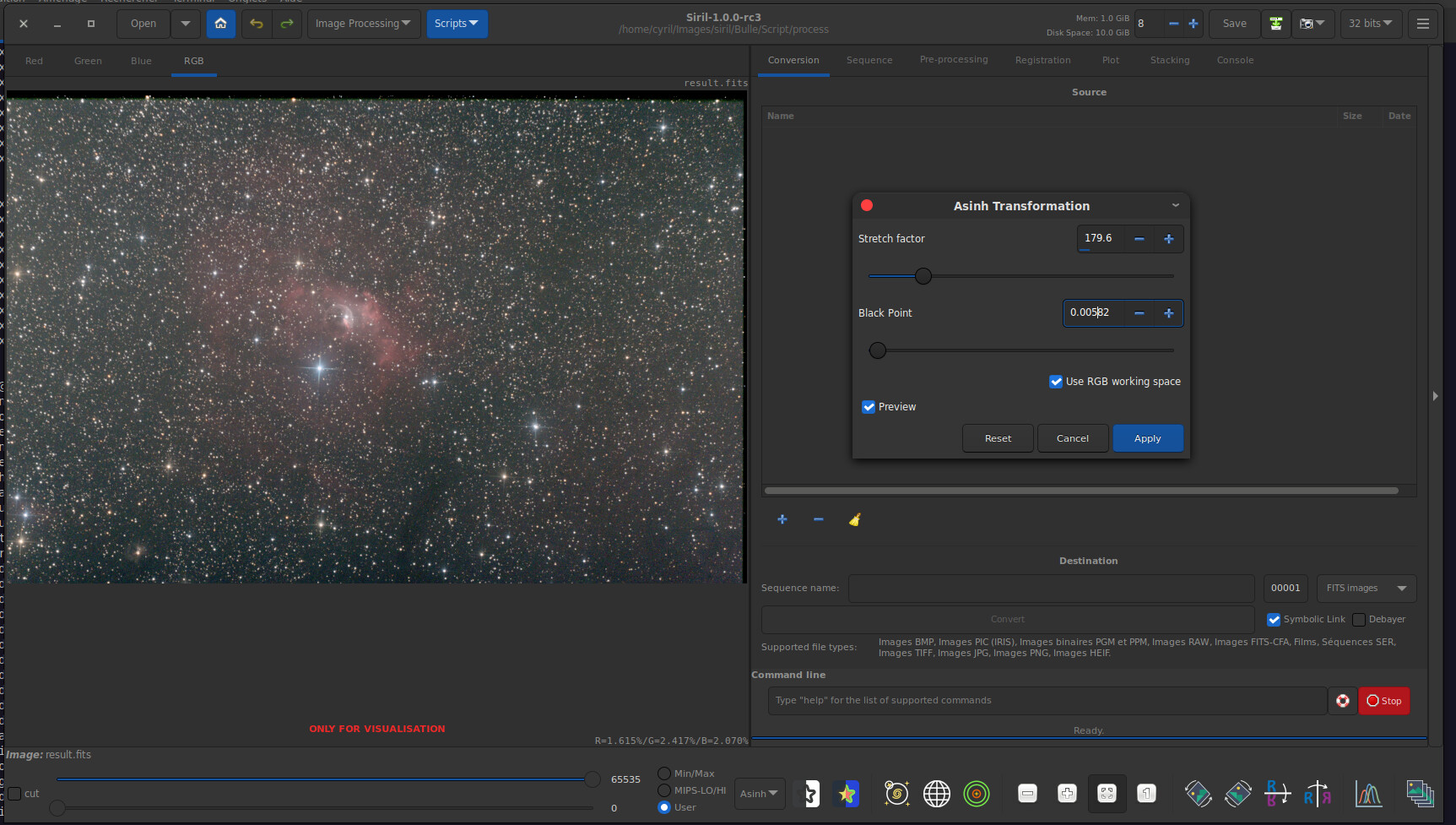
Task: Click the zoom out icon
Action: point(1027,794)
